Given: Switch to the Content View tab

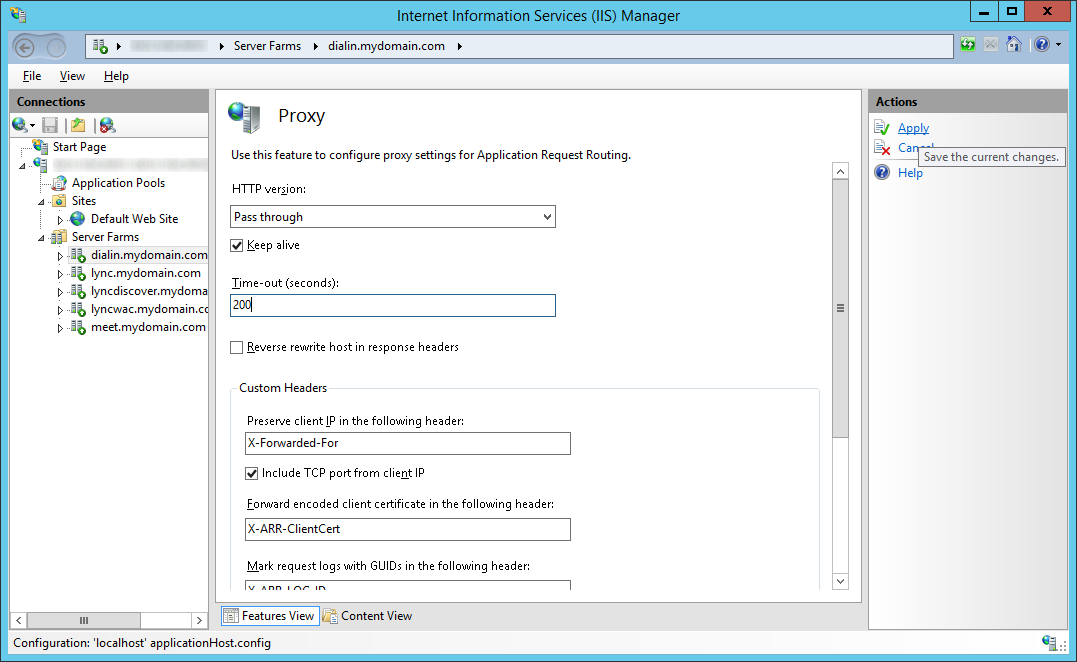Looking at the screenshot, I should coord(368,616).
